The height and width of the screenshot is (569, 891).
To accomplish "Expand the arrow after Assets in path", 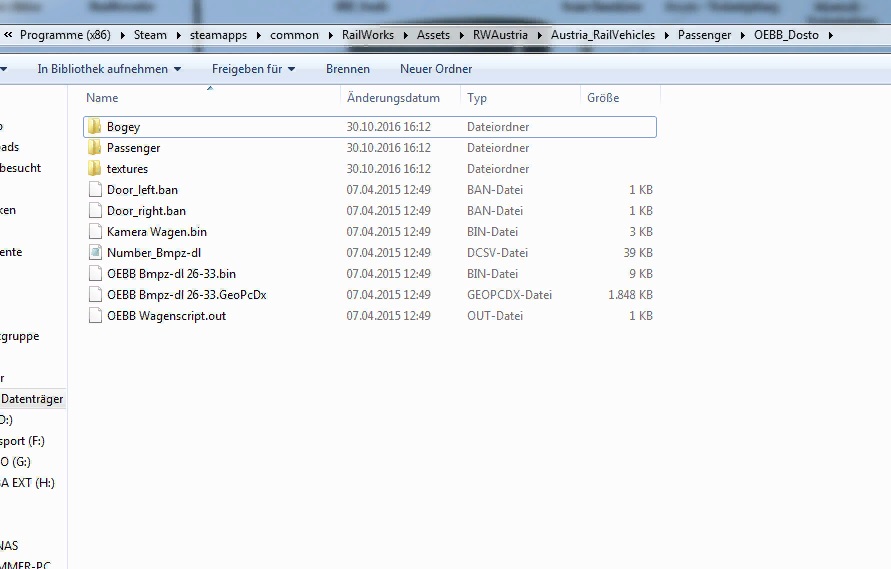I will 462,35.
